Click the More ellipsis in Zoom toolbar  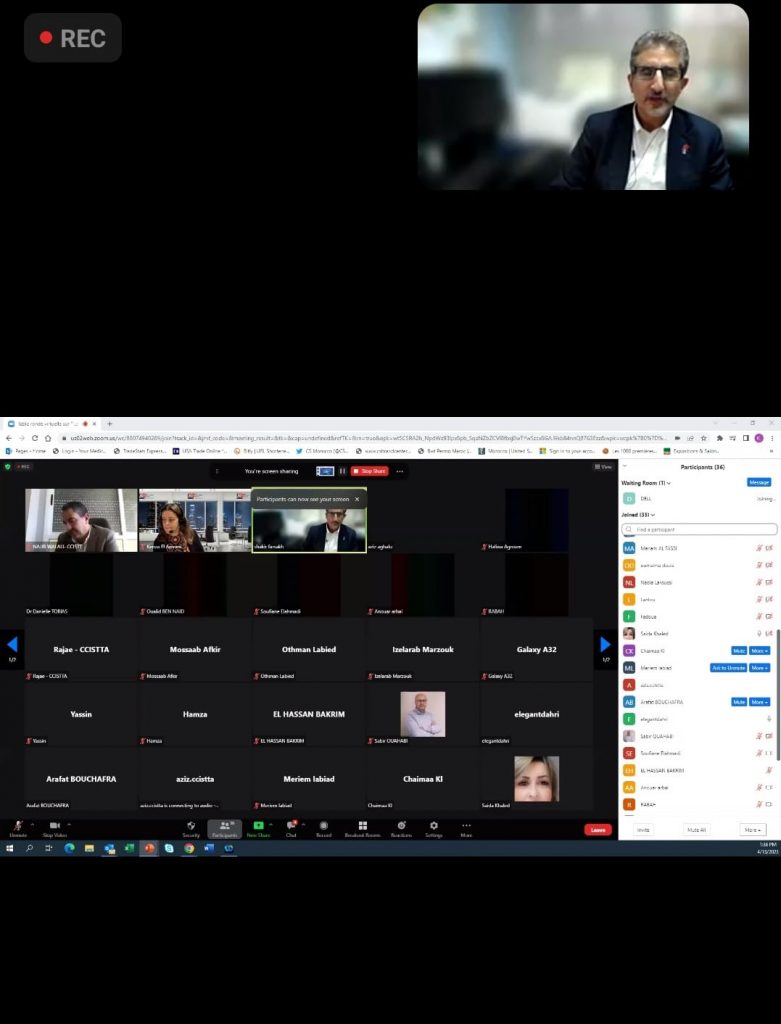click(466, 826)
